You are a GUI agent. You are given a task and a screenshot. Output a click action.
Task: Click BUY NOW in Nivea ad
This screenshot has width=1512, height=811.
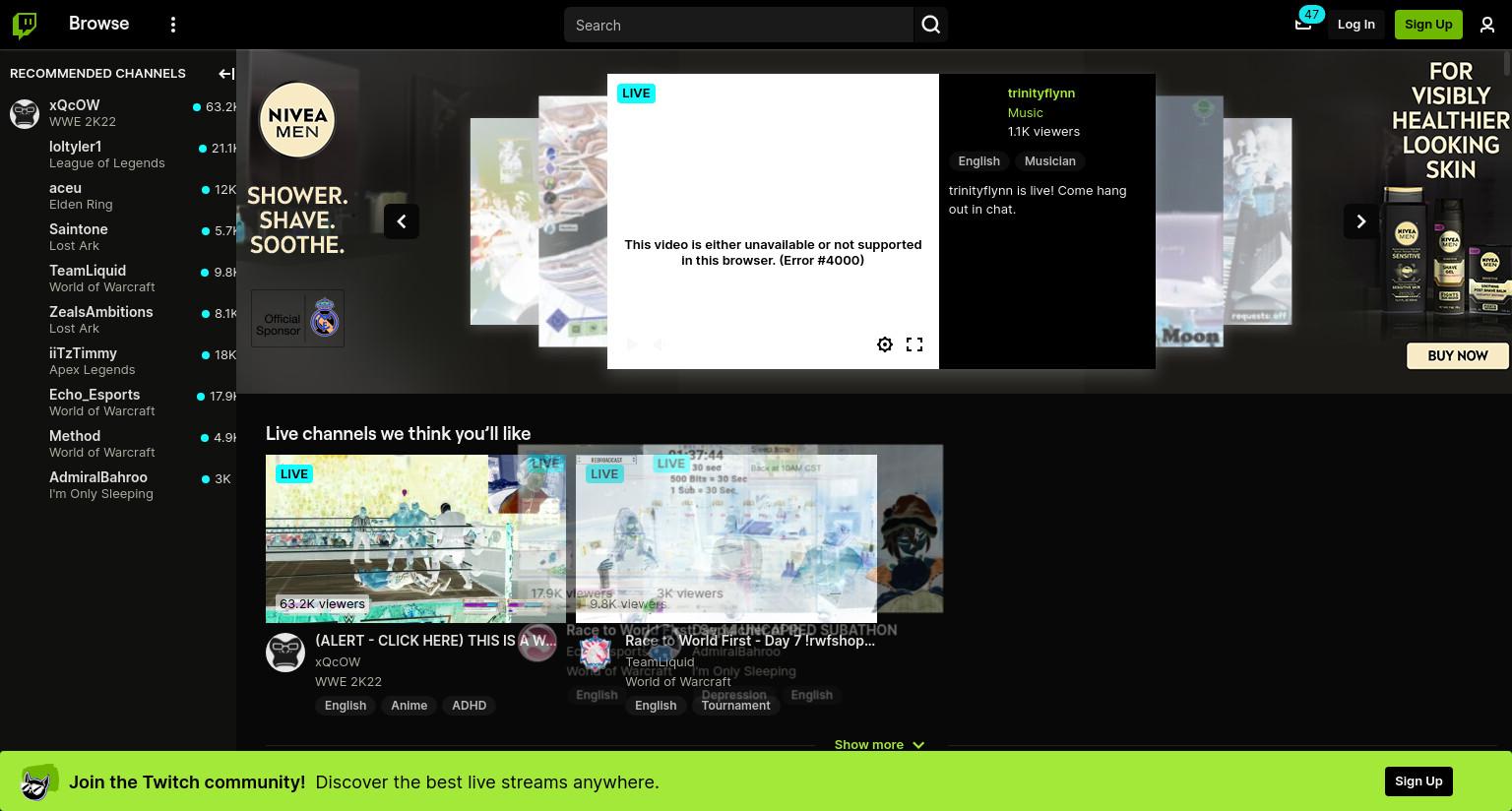pyautogui.click(x=1458, y=355)
